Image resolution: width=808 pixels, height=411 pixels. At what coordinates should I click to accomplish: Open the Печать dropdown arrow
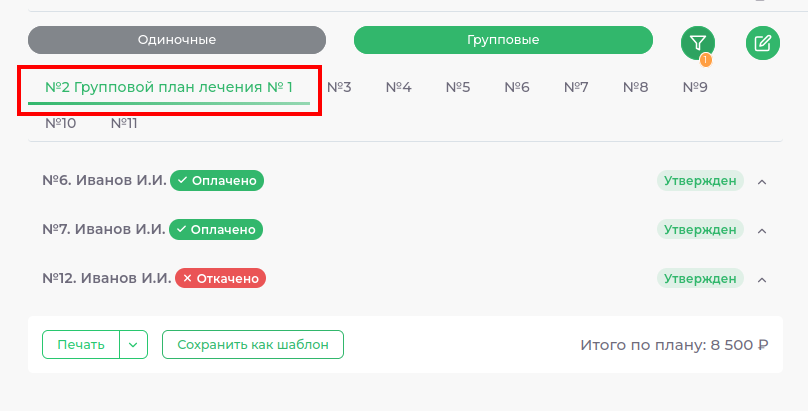(134, 344)
